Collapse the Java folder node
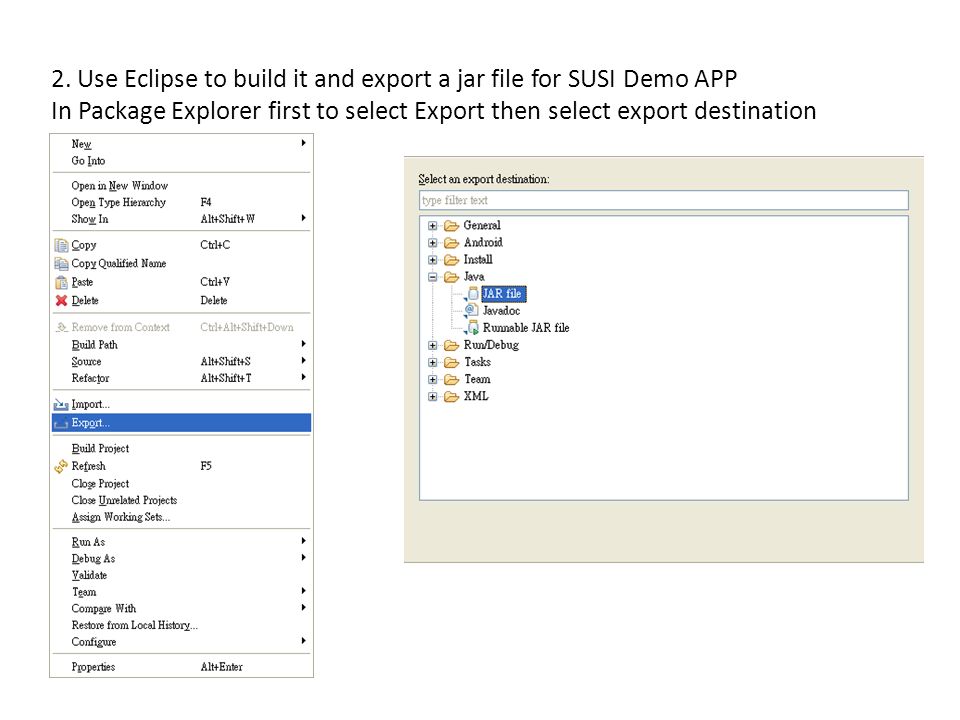 coord(432,277)
